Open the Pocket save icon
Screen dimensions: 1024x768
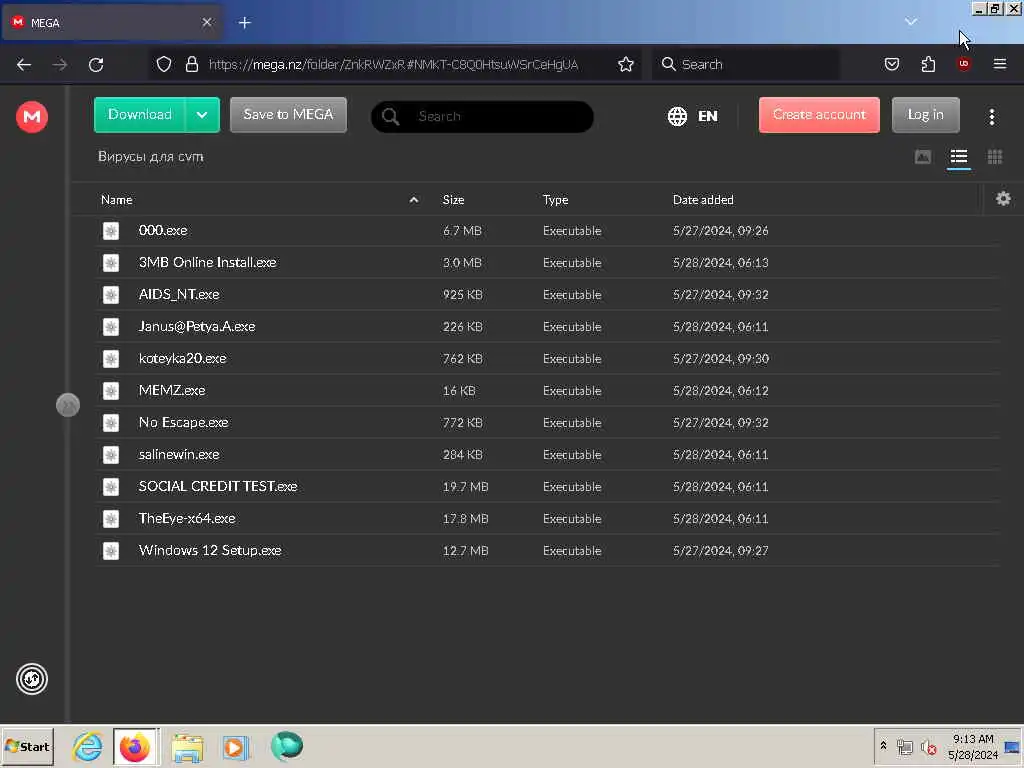891,65
